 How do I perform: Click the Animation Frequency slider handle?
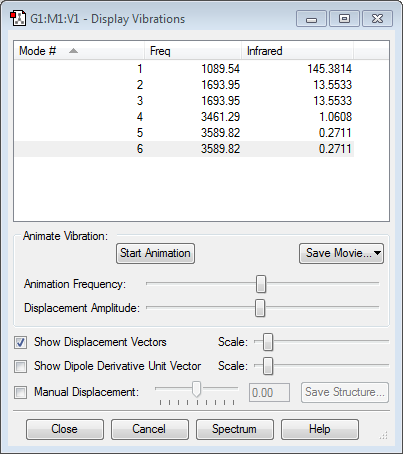[261, 284]
